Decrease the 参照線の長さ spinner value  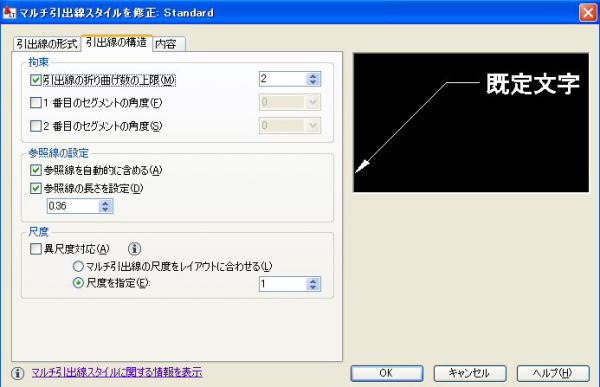coord(105,210)
